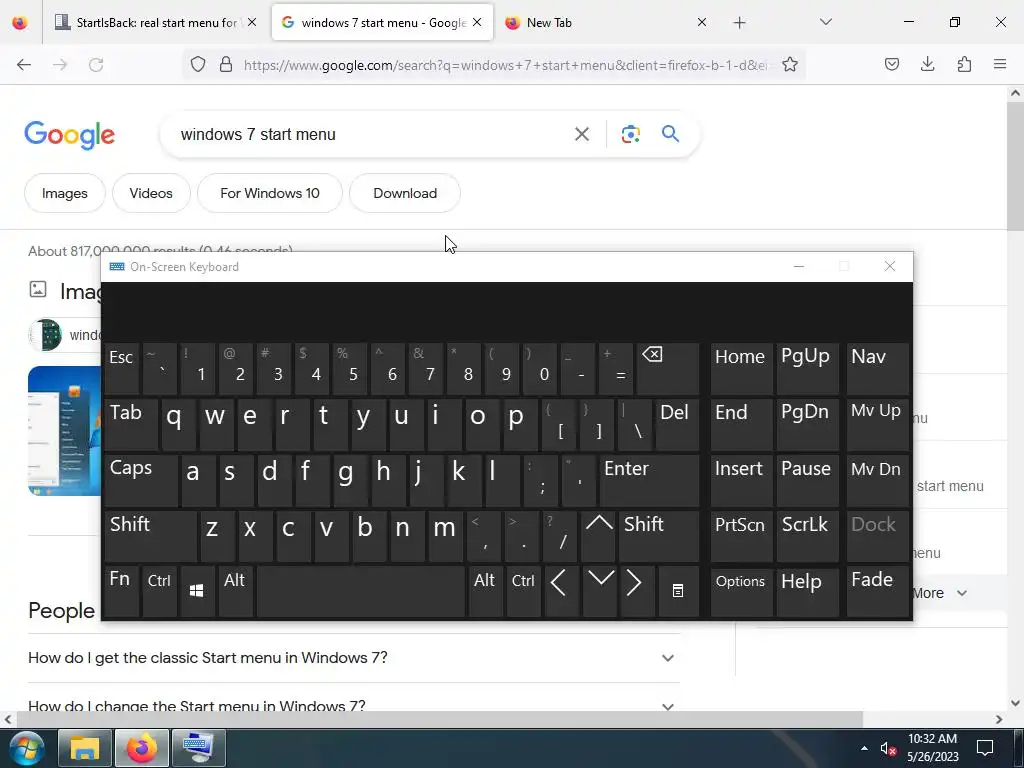Open the Windows 7 start menu image thumbnail
The image size is (1024, 768).
65,430
